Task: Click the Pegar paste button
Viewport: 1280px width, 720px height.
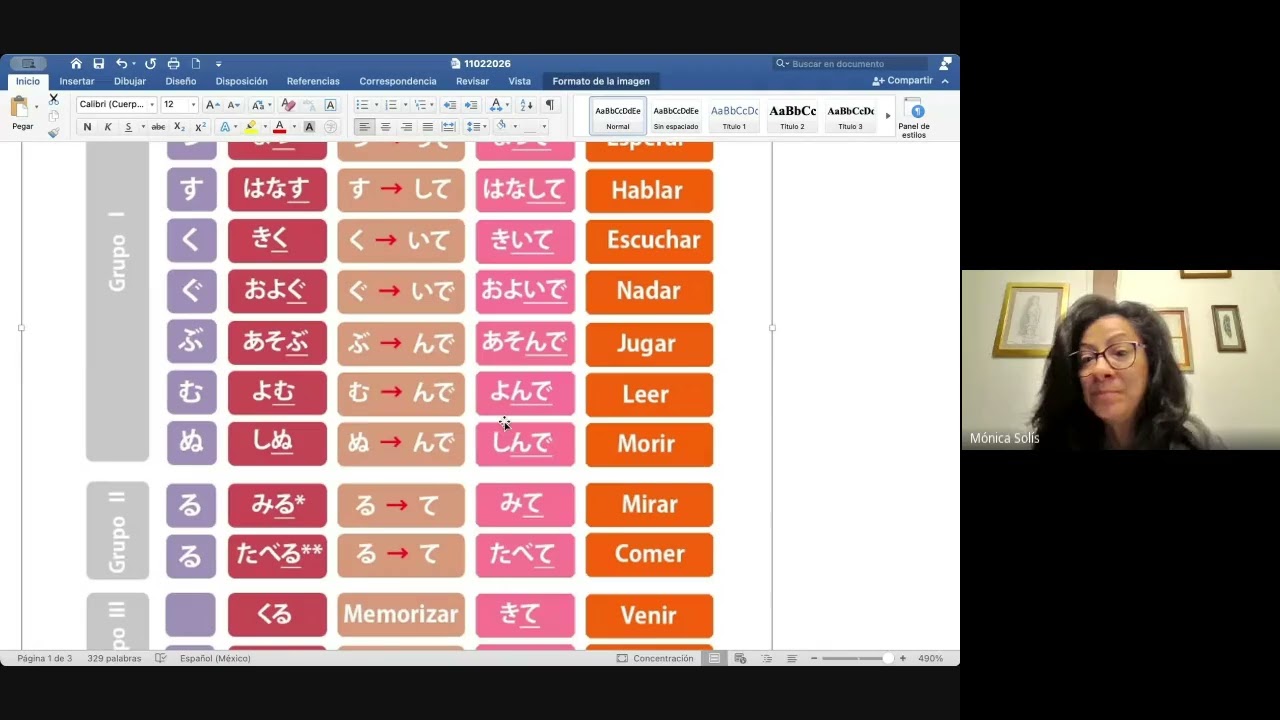Action: click(x=20, y=113)
